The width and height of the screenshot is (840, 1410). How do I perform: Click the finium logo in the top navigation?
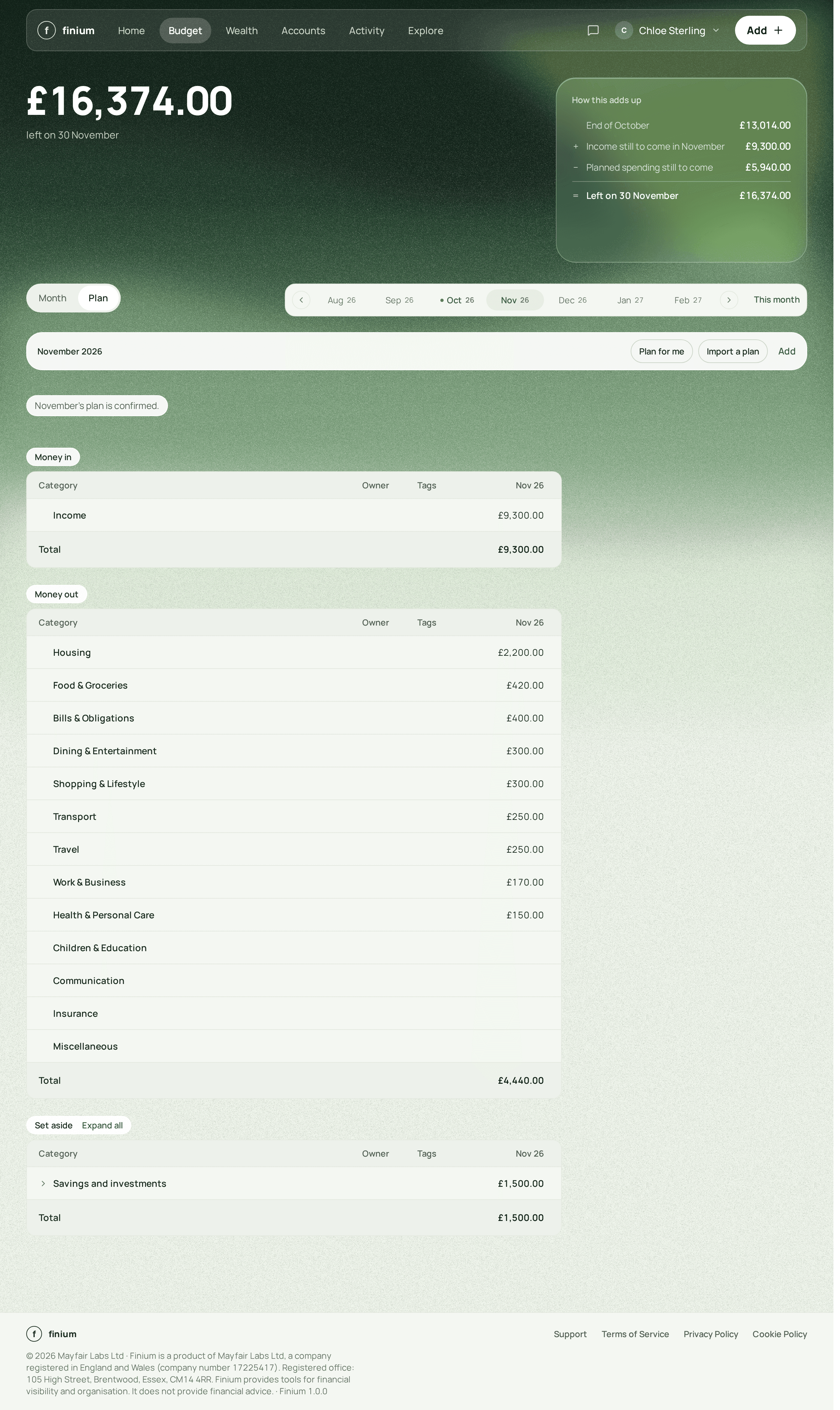(66, 31)
